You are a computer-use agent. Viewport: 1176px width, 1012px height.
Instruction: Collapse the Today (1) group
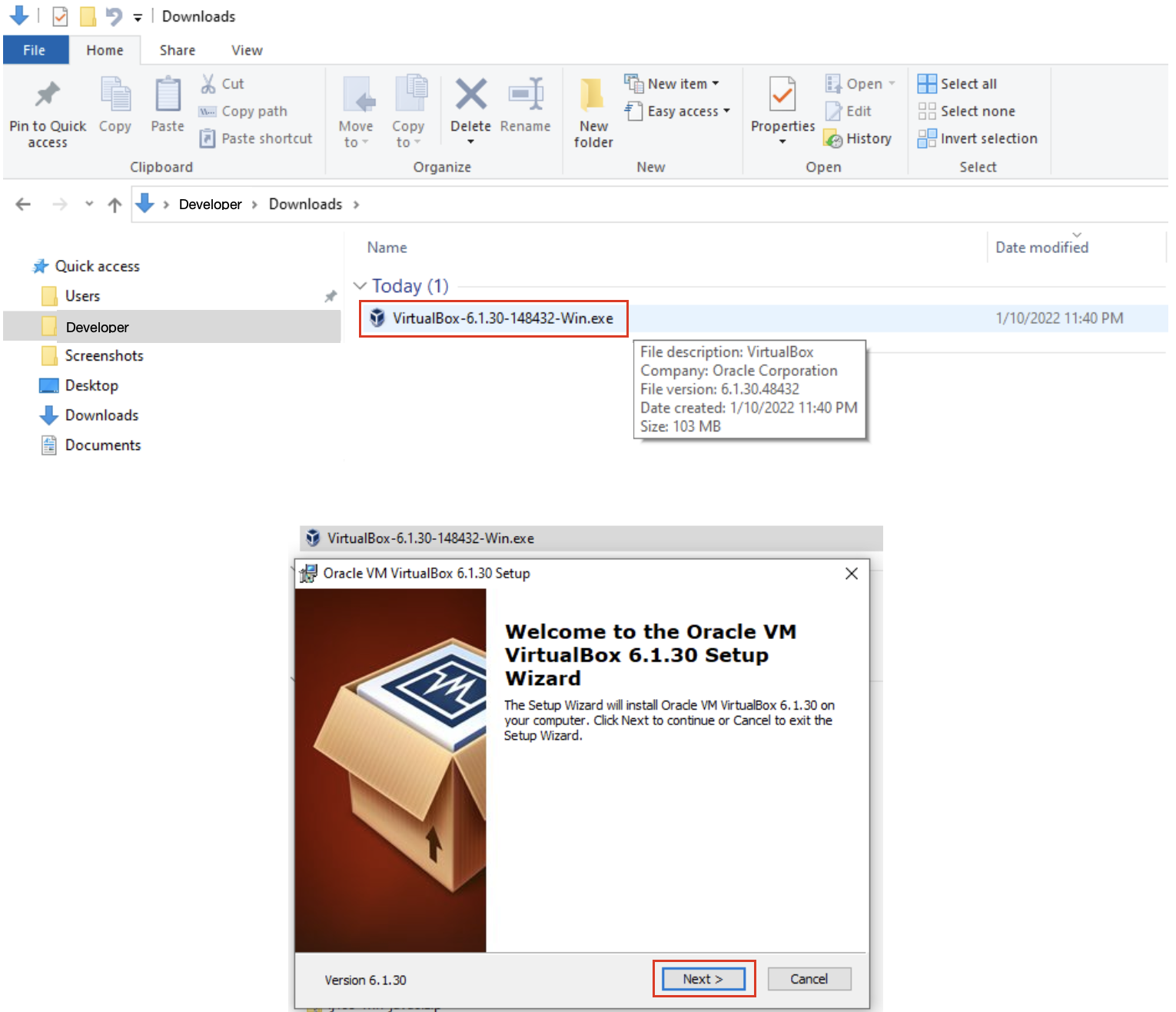tap(360, 286)
